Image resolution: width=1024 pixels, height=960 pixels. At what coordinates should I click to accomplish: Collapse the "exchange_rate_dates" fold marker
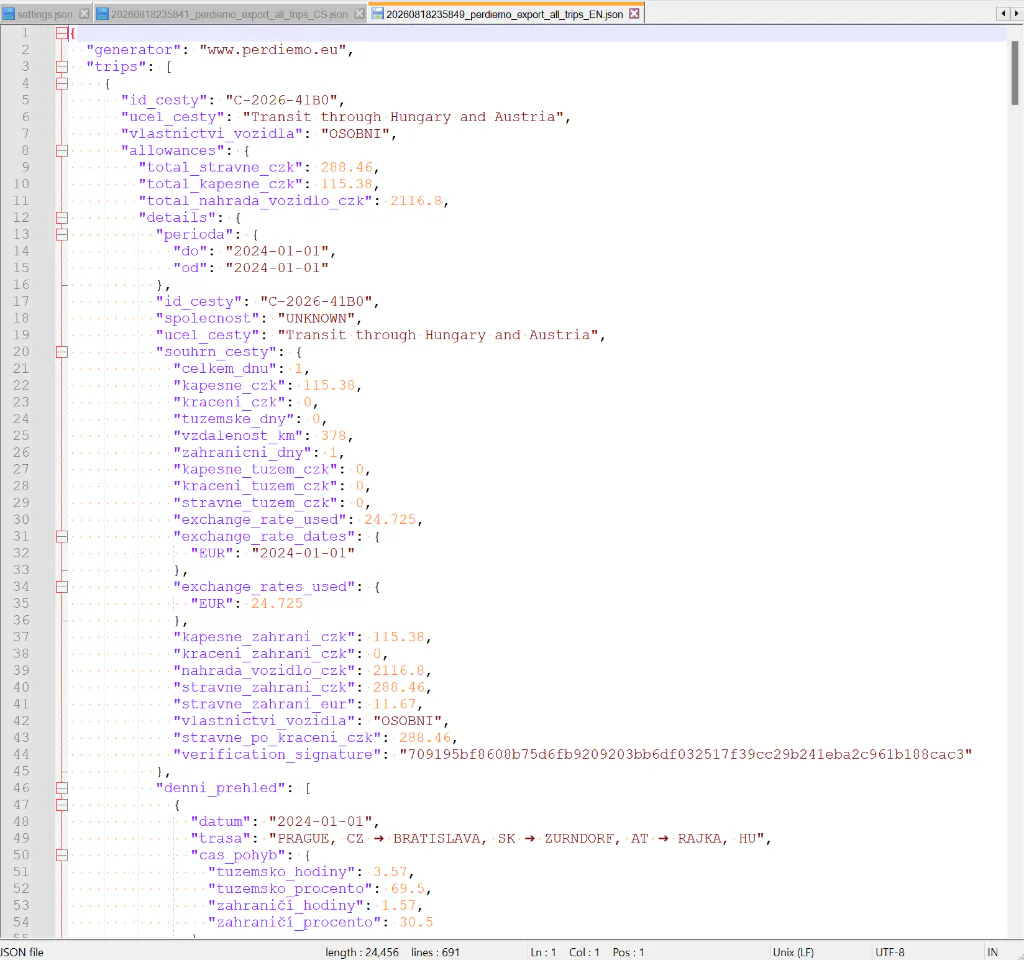[61, 537]
